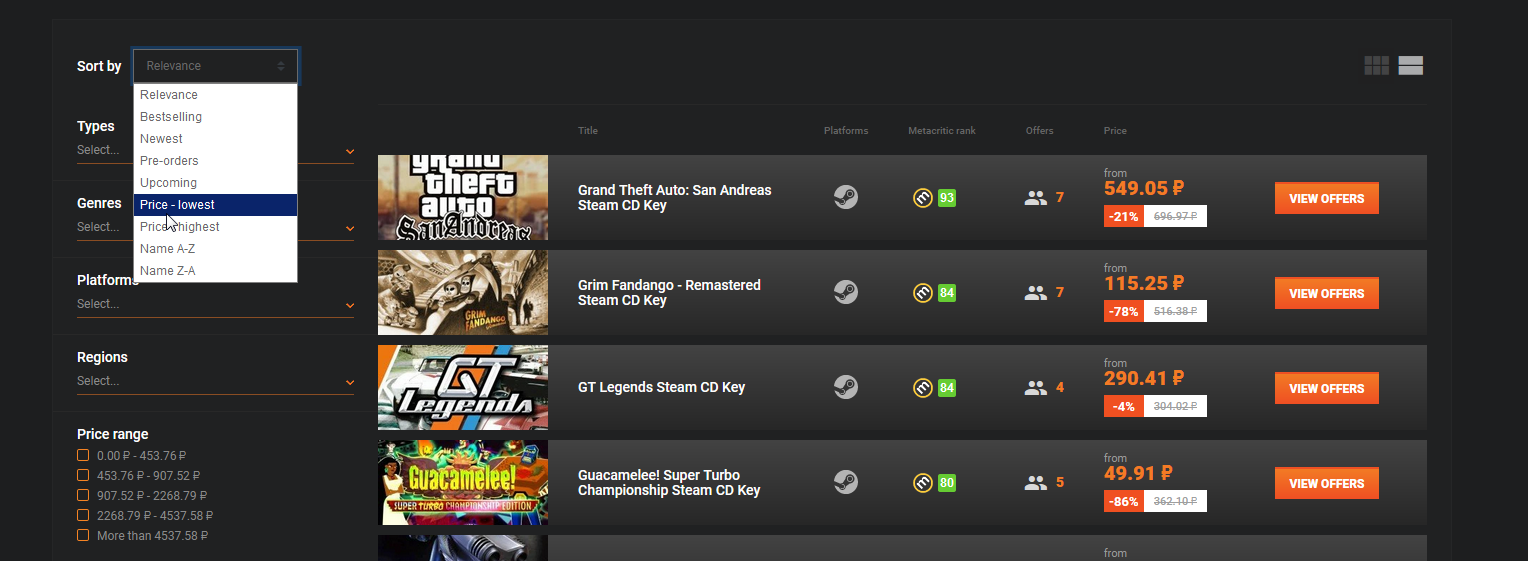This screenshot has height=561, width=1528.
Task: View offers for Grand Theft Auto: San Andreas
Action: click(x=1326, y=198)
